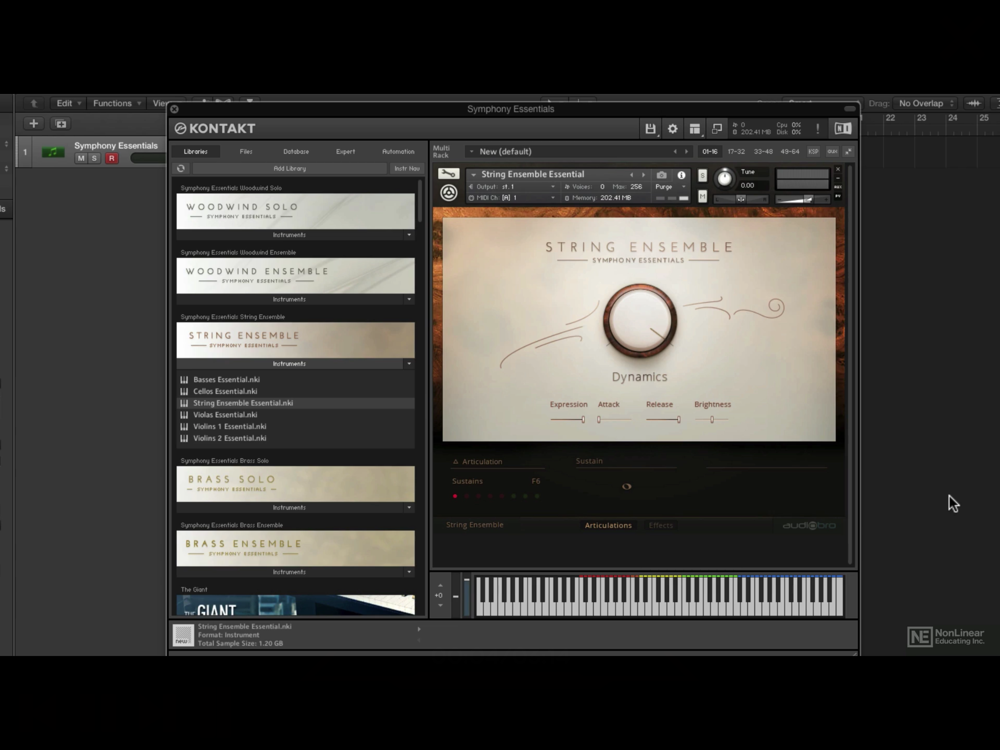
Task: Click the Instr Nav button
Action: pyautogui.click(x=407, y=168)
